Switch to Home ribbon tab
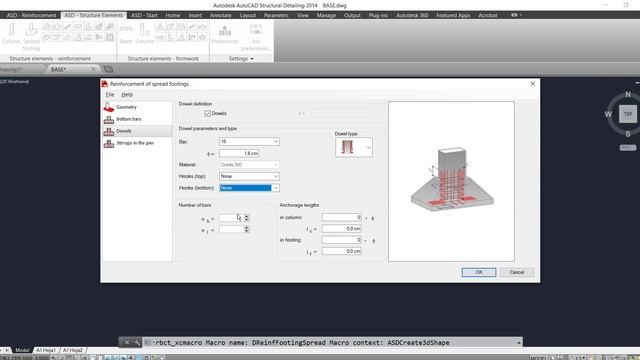The image size is (640, 360). click(173, 15)
